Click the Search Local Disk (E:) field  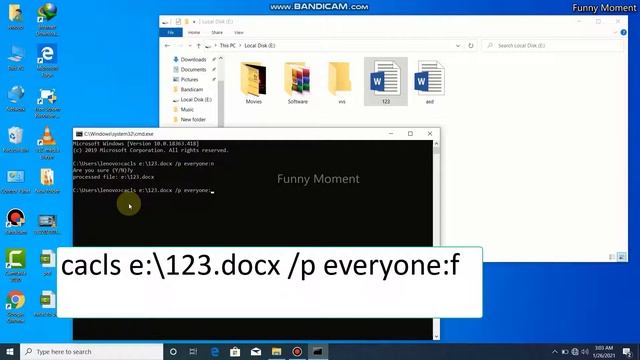coord(553,46)
